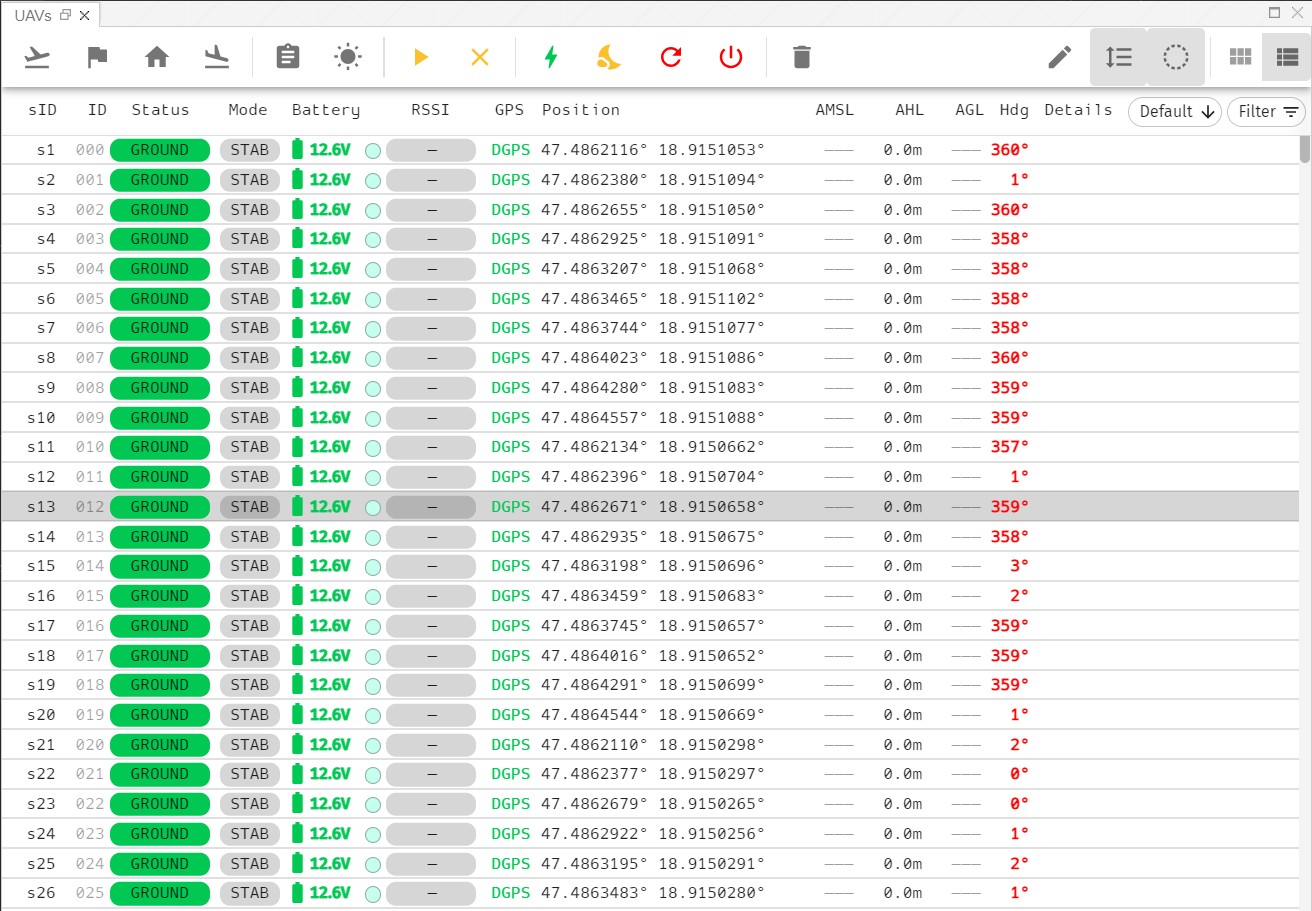Toggle the sort order icon
Image resolution: width=1312 pixels, height=911 pixels.
click(x=1117, y=57)
